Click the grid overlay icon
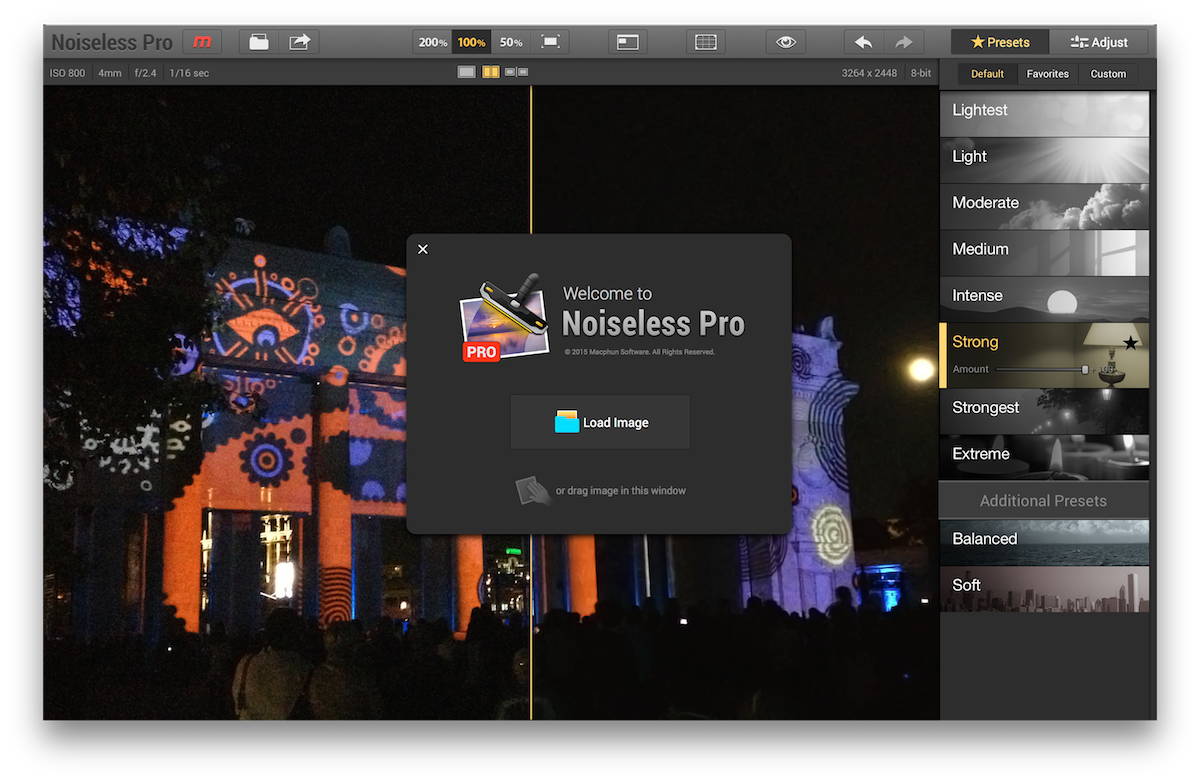The width and height of the screenshot is (1200, 782). [x=706, y=42]
